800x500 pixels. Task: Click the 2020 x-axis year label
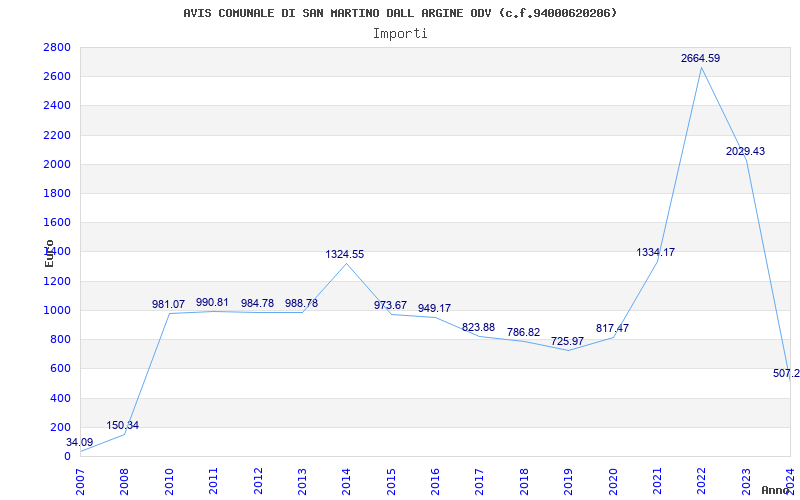(613, 481)
